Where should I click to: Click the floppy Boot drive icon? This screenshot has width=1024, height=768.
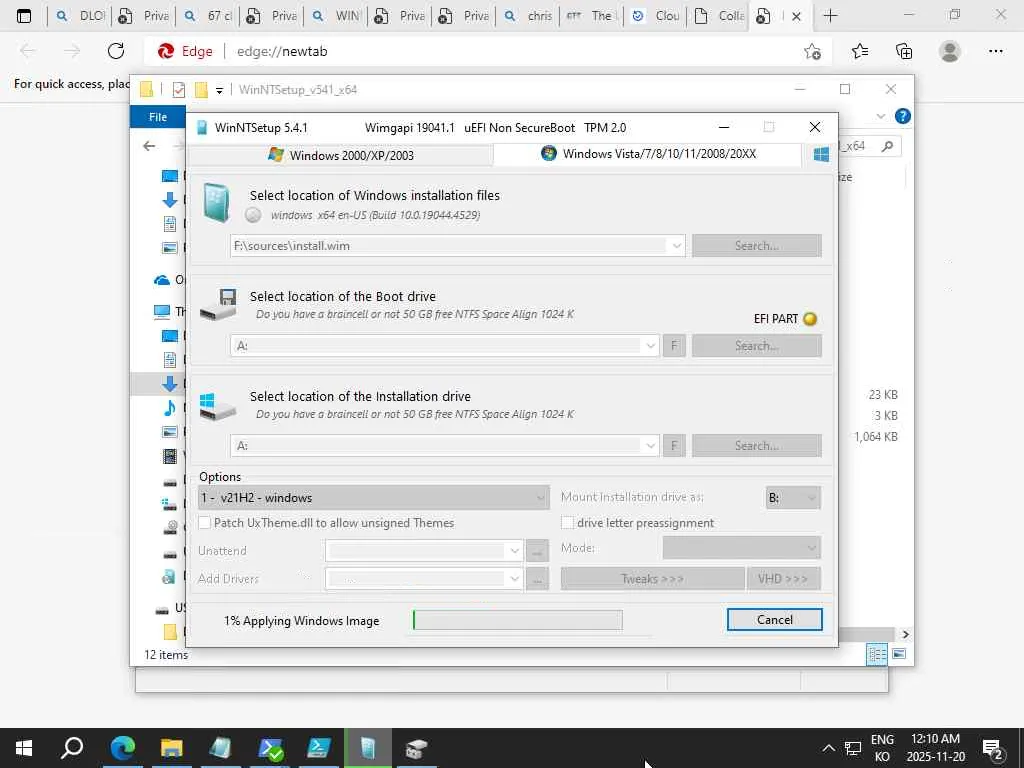pos(218,304)
